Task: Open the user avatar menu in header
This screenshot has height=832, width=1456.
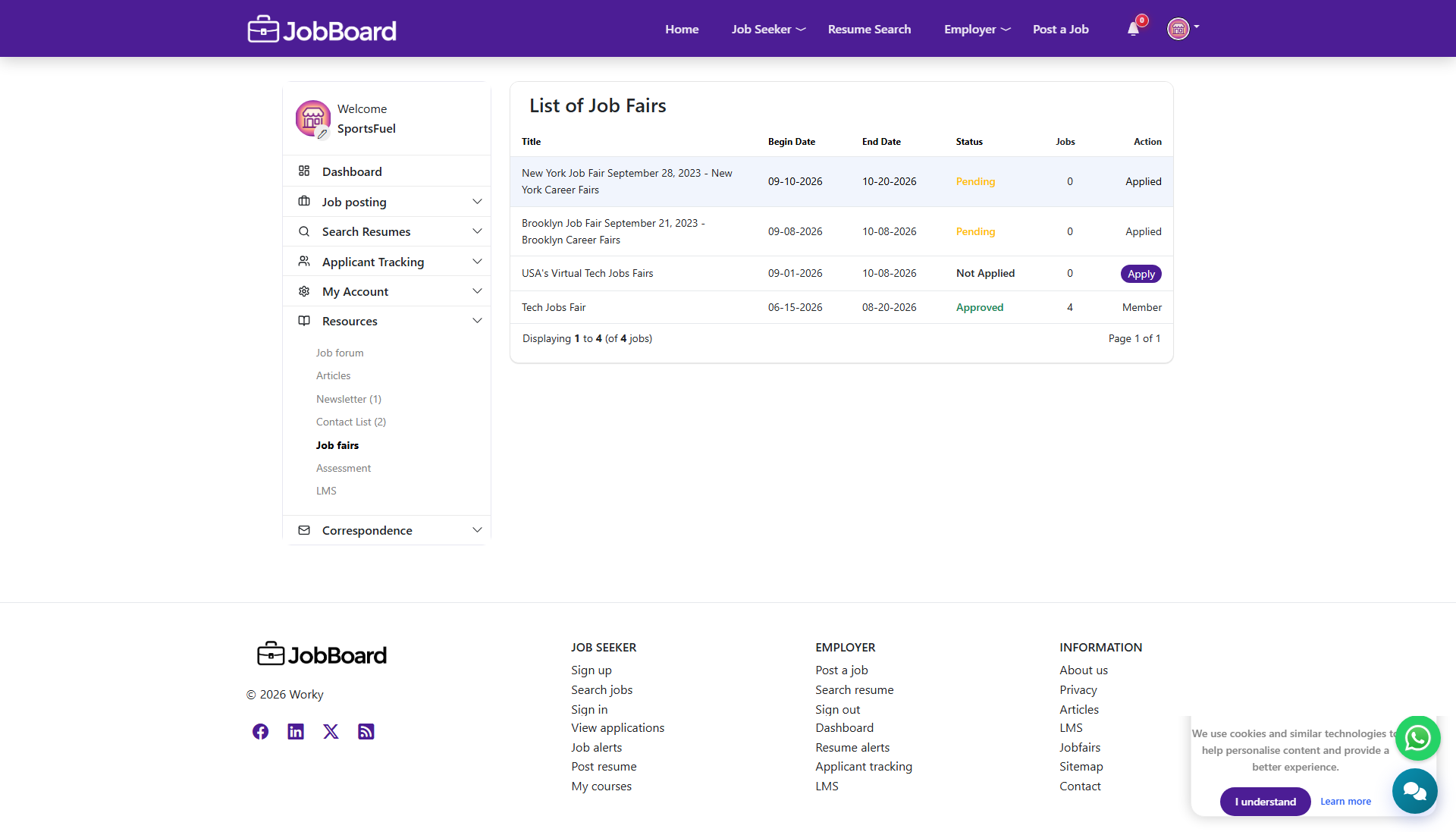Action: tap(1178, 29)
